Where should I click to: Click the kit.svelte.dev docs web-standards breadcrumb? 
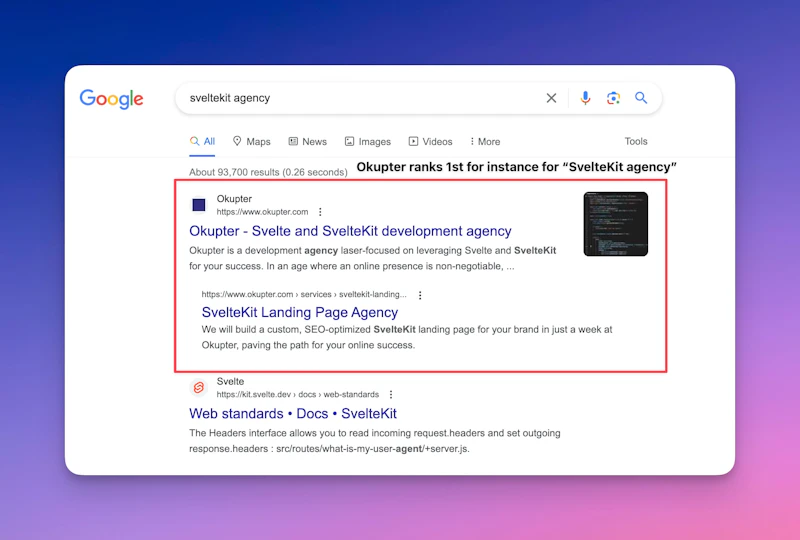(x=298, y=395)
